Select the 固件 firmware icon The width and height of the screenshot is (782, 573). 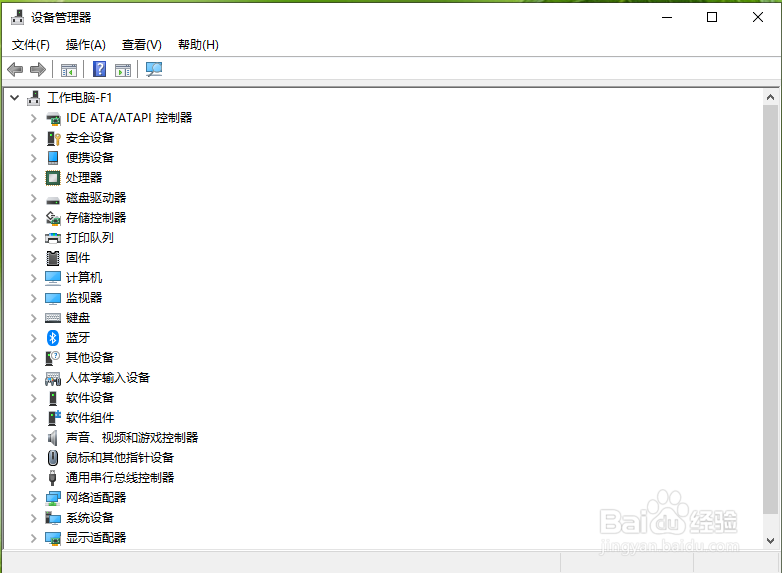53,258
